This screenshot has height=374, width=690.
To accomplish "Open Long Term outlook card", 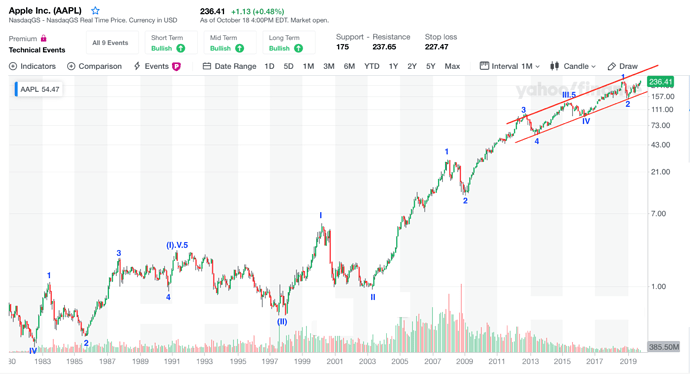I will pyautogui.click(x=289, y=43).
